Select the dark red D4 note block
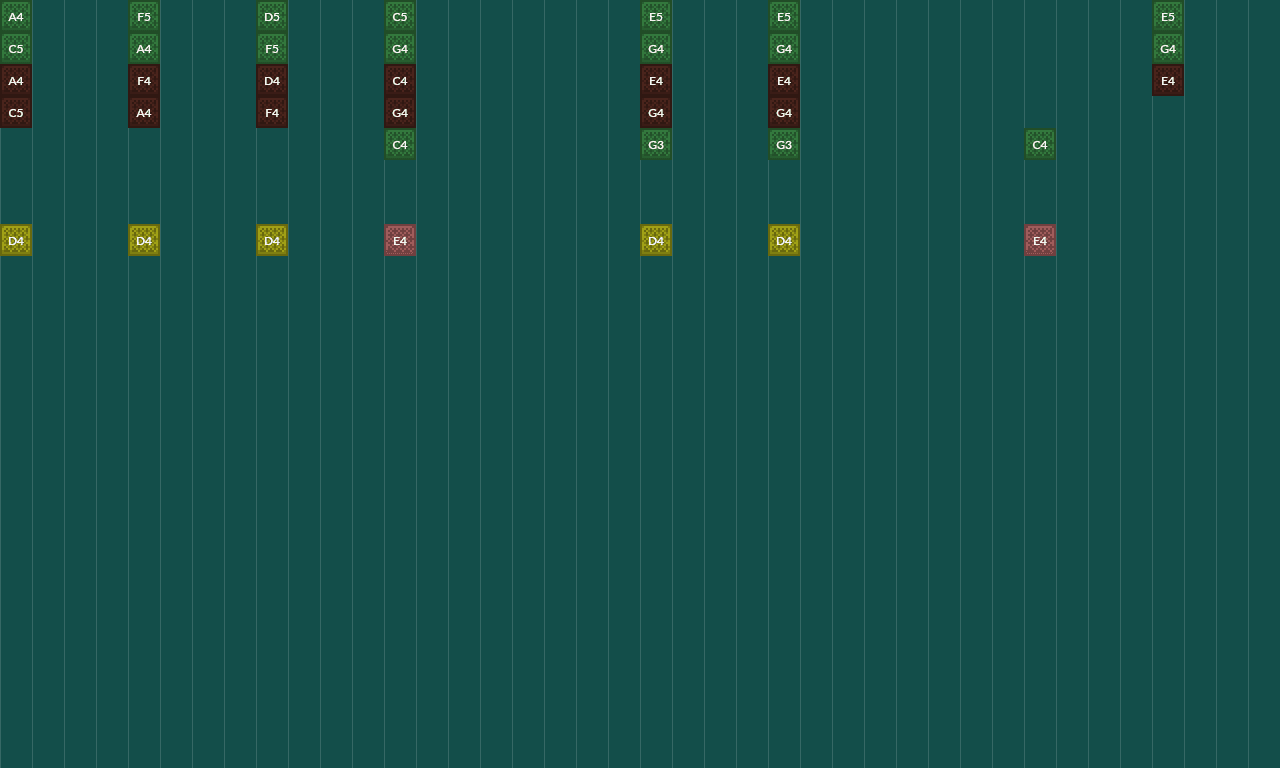The height and width of the screenshot is (768, 1280). pyautogui.click(x=272, y=80)
